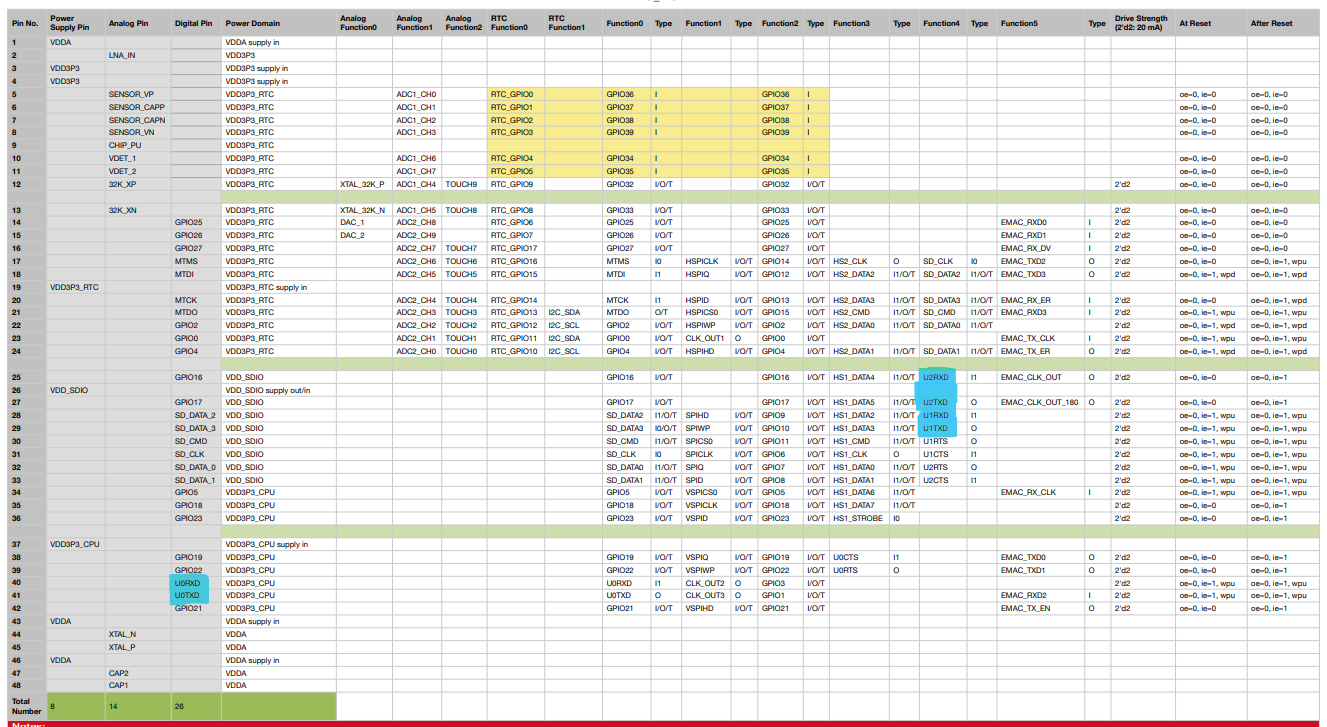Select the 'Power Domain' column header

[x=279, y=22]
